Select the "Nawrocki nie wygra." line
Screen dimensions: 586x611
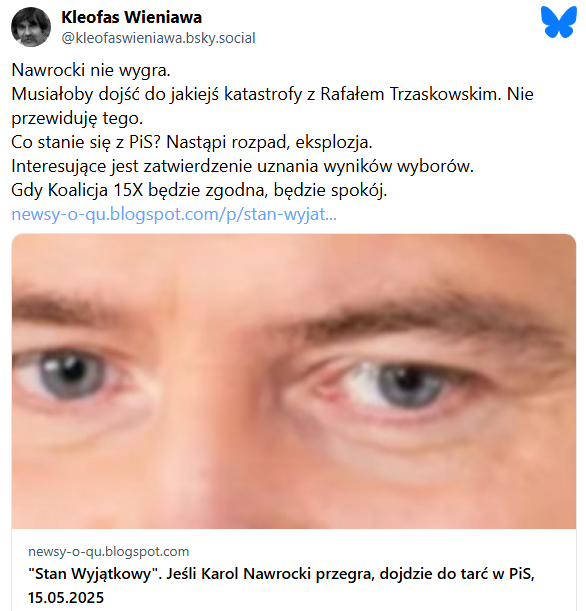tap(91, 70)
